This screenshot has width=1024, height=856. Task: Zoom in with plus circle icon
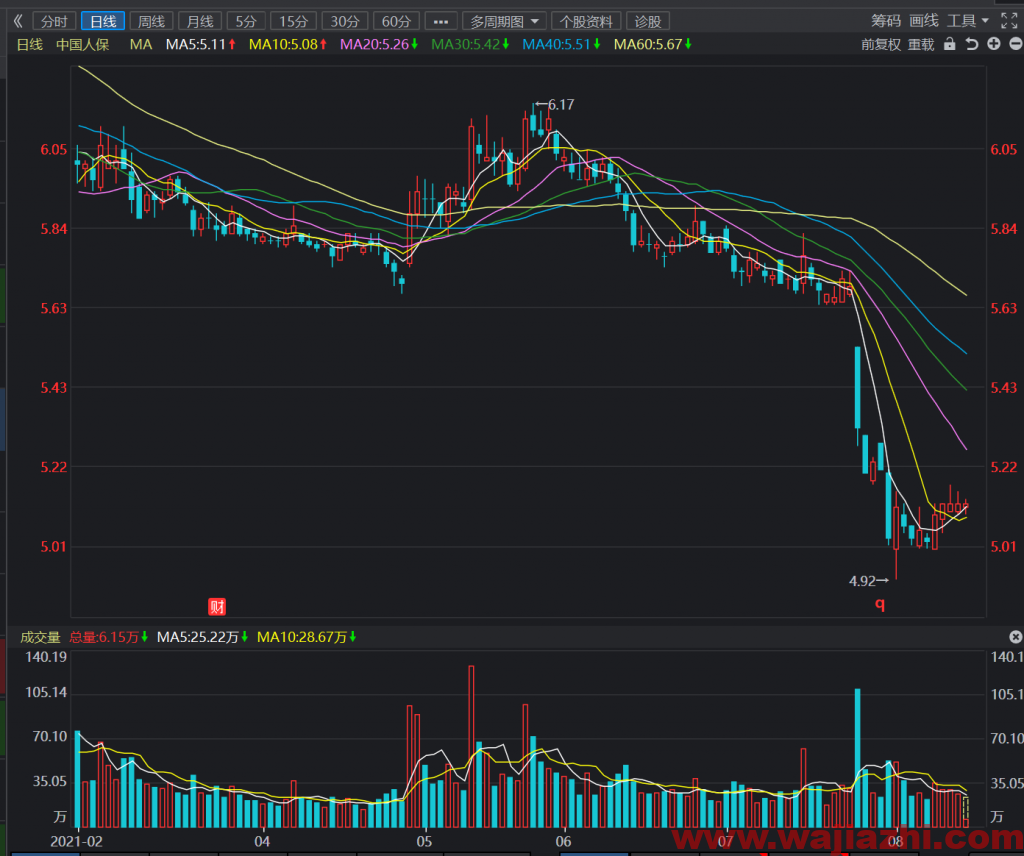[x=994, y=44]
